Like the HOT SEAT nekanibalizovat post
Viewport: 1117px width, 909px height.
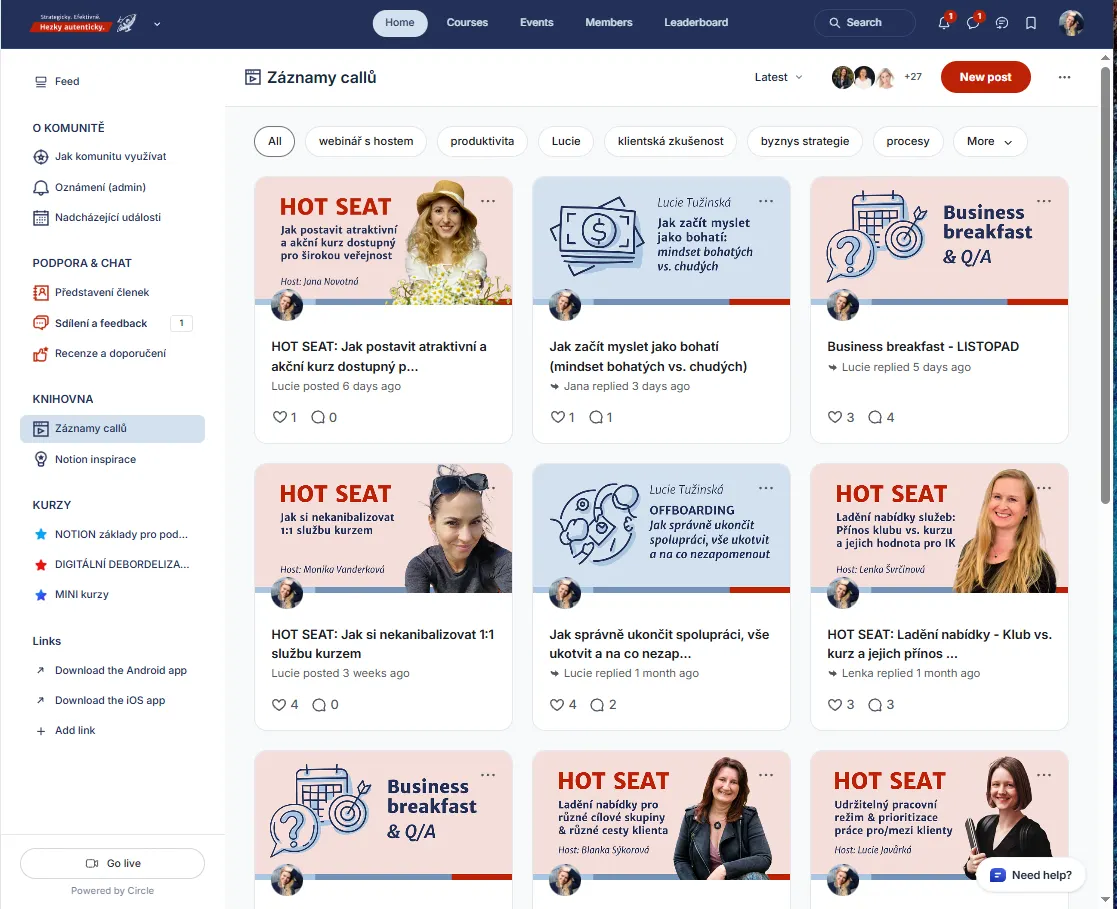(279, 704)
